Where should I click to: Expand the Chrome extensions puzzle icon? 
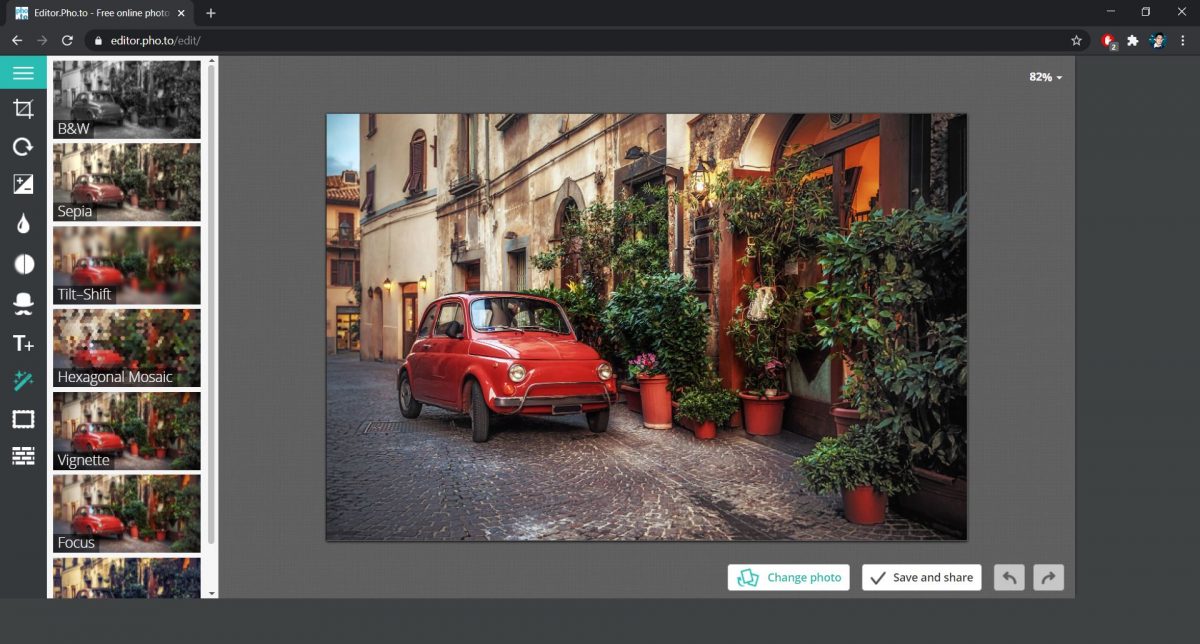(1133, 40)
